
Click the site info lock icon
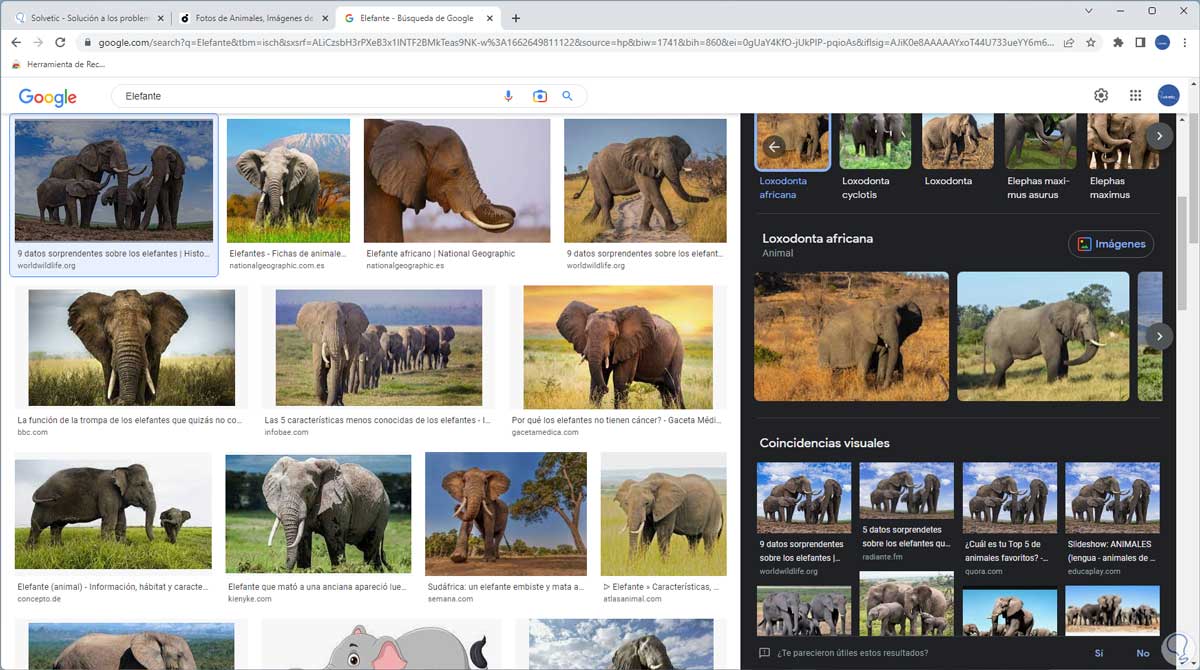[x=88, y=43]
